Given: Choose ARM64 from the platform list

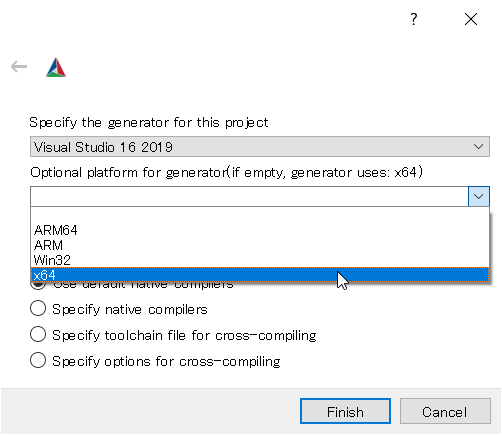Looking at the screenshot, I should click(x=260, y=230).
